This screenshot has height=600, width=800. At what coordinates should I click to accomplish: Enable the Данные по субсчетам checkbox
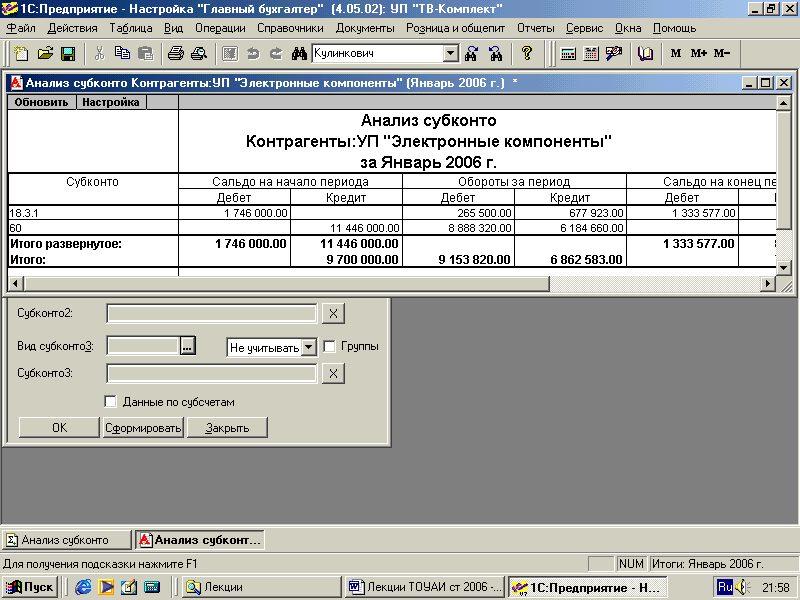110,402
